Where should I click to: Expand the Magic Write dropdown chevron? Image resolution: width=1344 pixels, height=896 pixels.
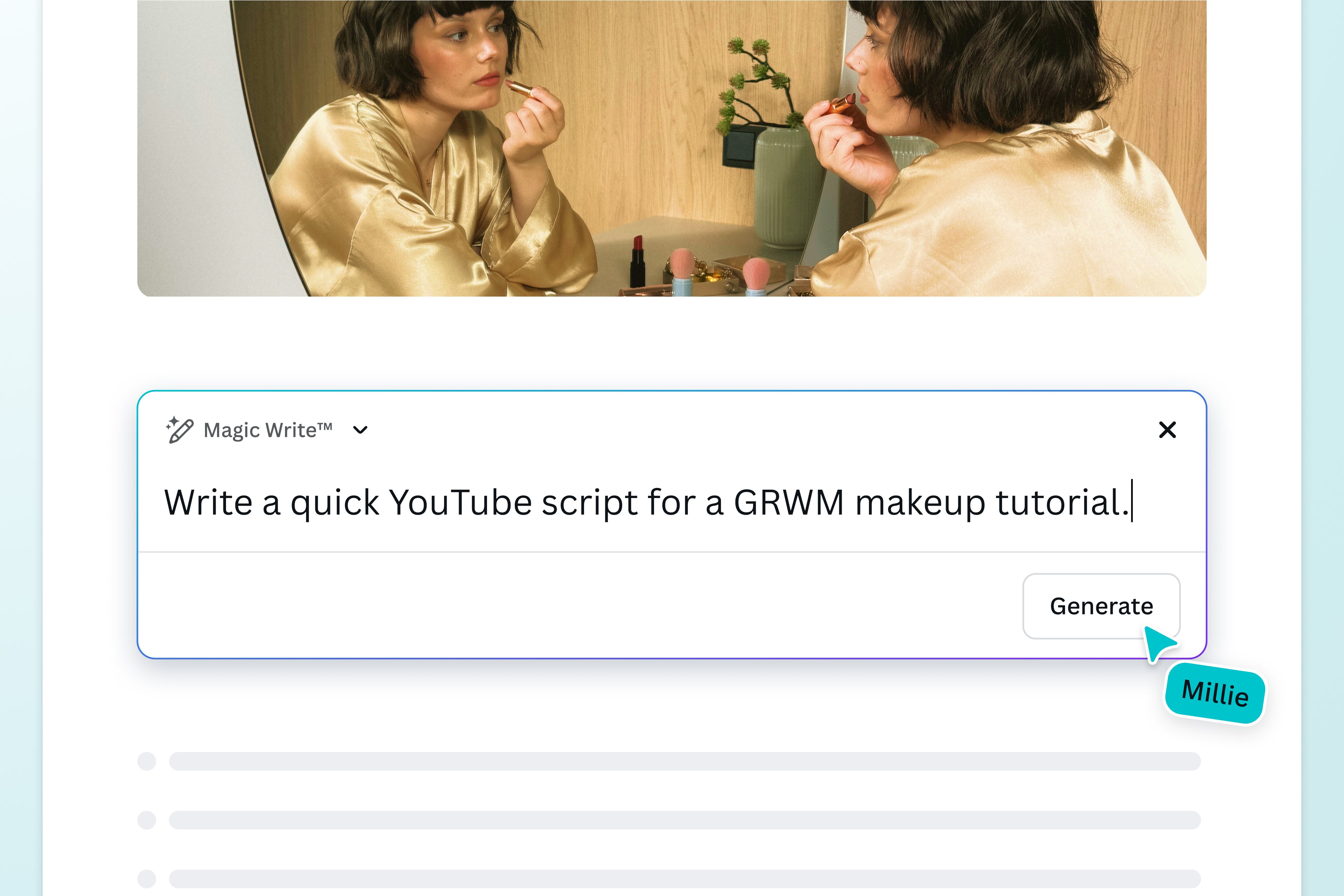pos(360,430)
